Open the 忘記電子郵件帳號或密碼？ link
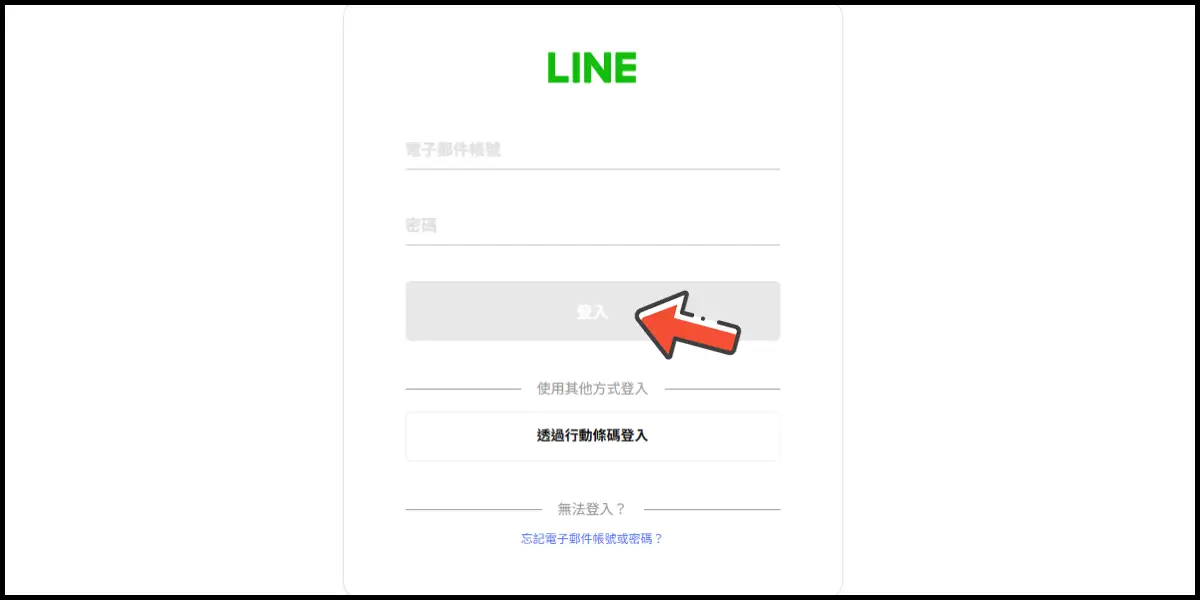 (x=592, y=538)
